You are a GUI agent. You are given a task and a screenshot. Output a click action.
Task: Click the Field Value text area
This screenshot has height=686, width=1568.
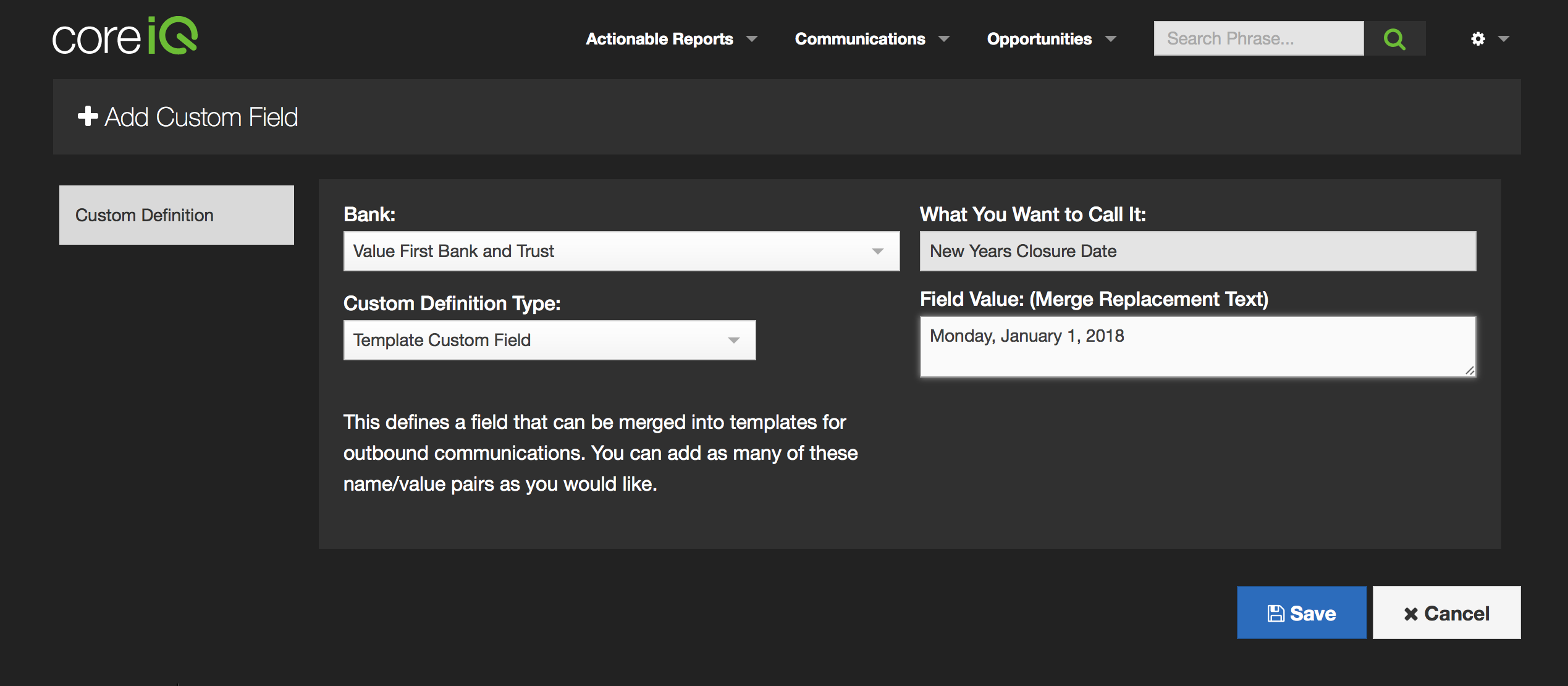[1197, 346]
